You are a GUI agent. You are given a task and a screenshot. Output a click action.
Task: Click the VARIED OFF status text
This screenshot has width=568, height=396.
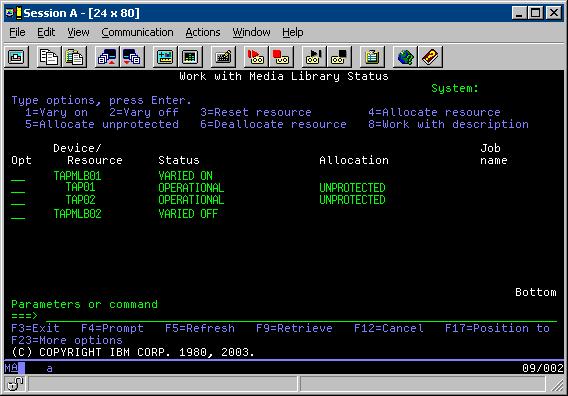click(188, 214)
